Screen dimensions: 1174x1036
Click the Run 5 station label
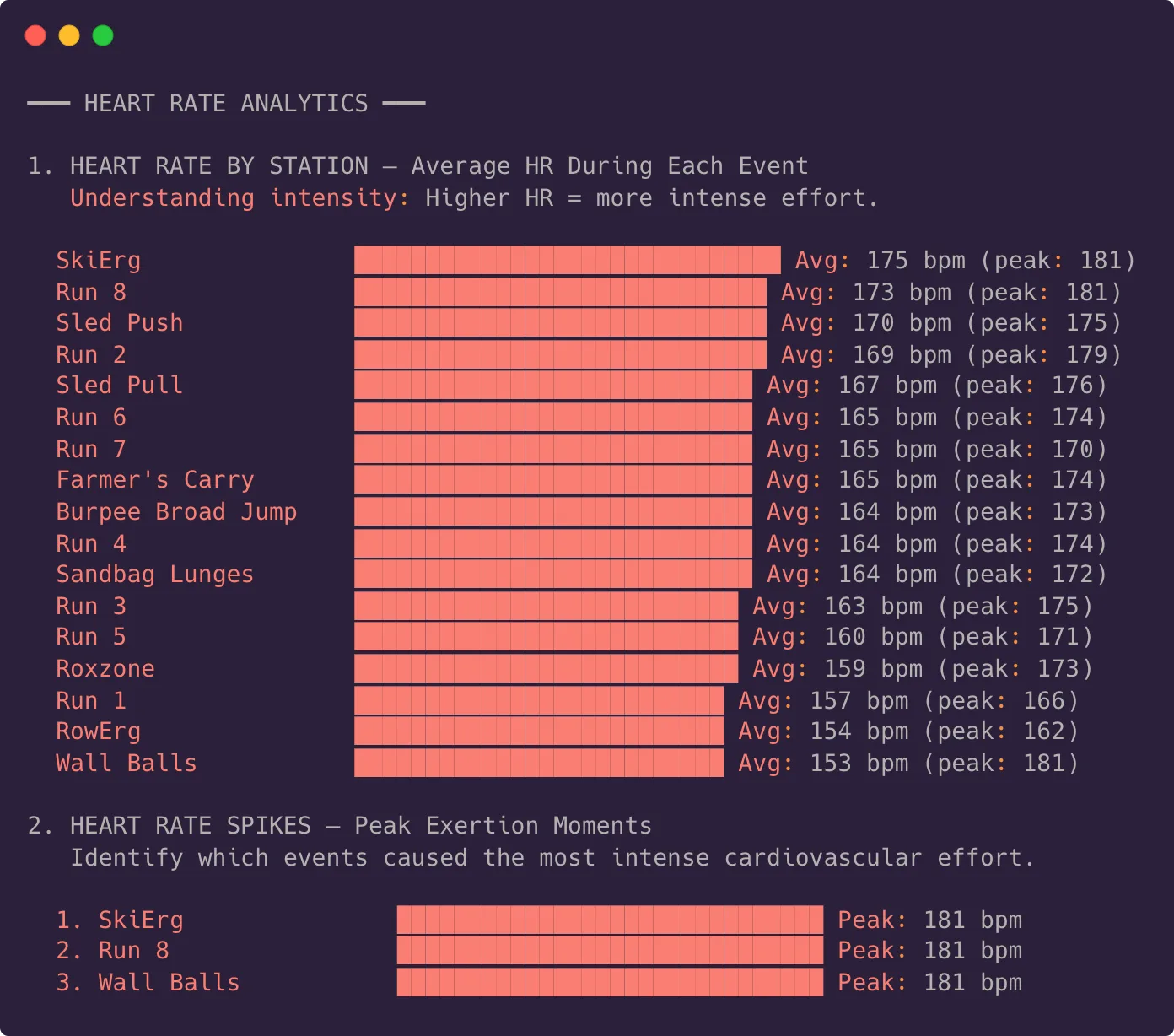point(91,637)
